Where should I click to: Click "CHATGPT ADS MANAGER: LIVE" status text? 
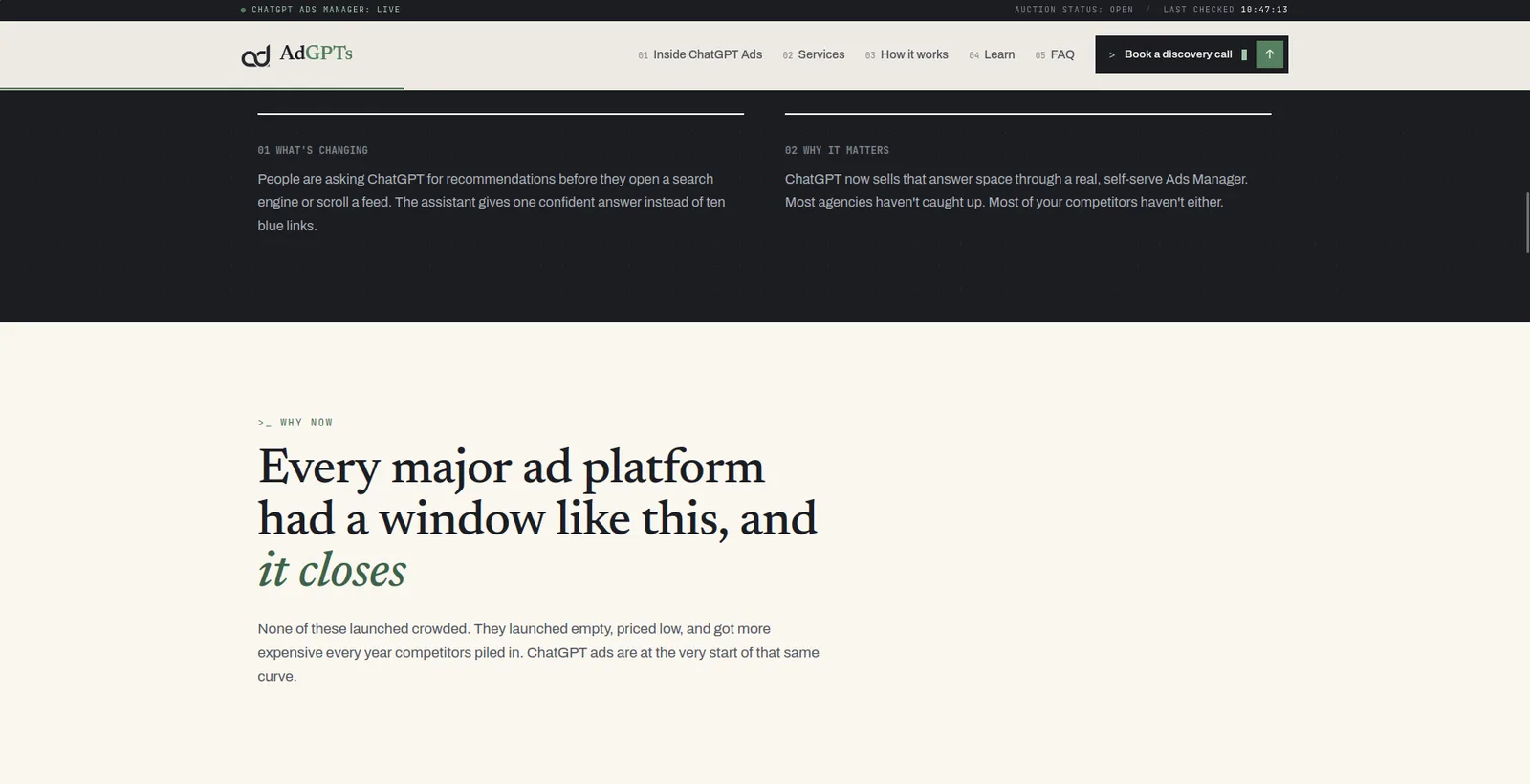click(x=326, y=10)
